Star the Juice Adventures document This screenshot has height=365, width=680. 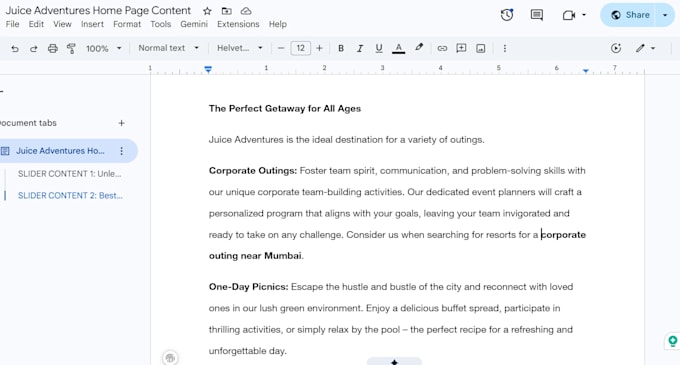pyautogui.click(x=207, y=11)
